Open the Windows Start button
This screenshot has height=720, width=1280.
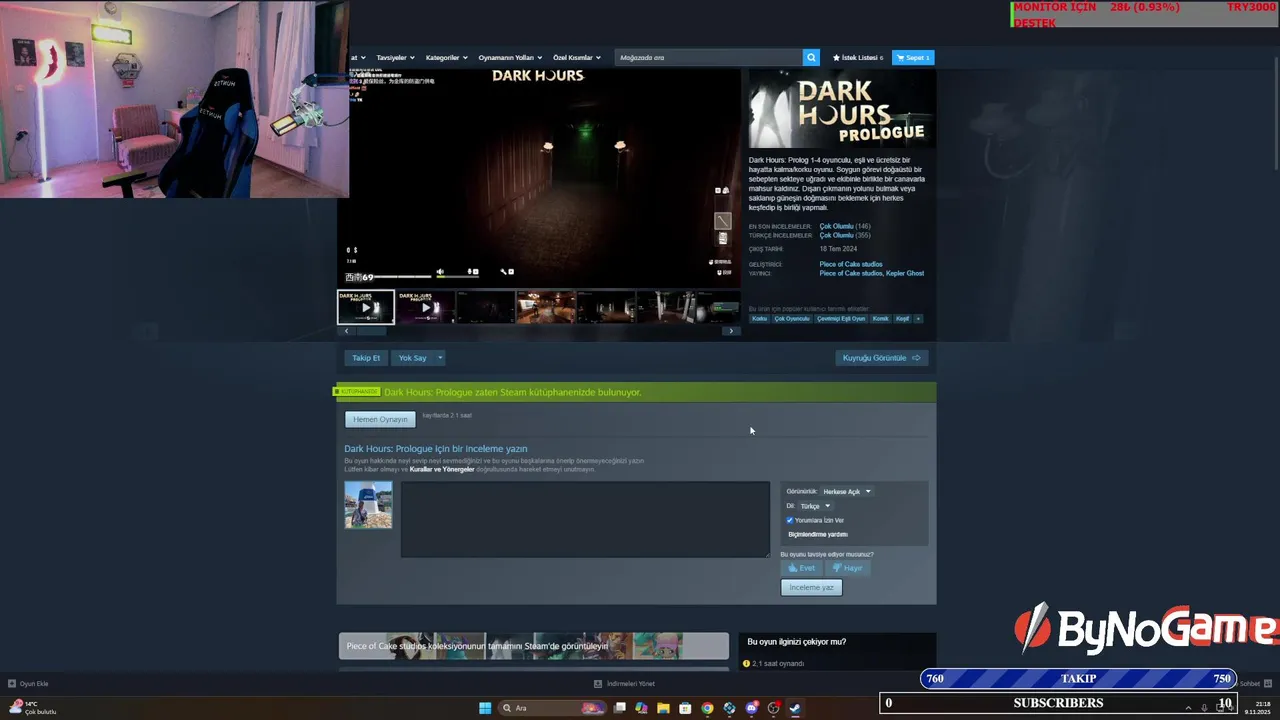pyautogui.click(x=485, y=708)
